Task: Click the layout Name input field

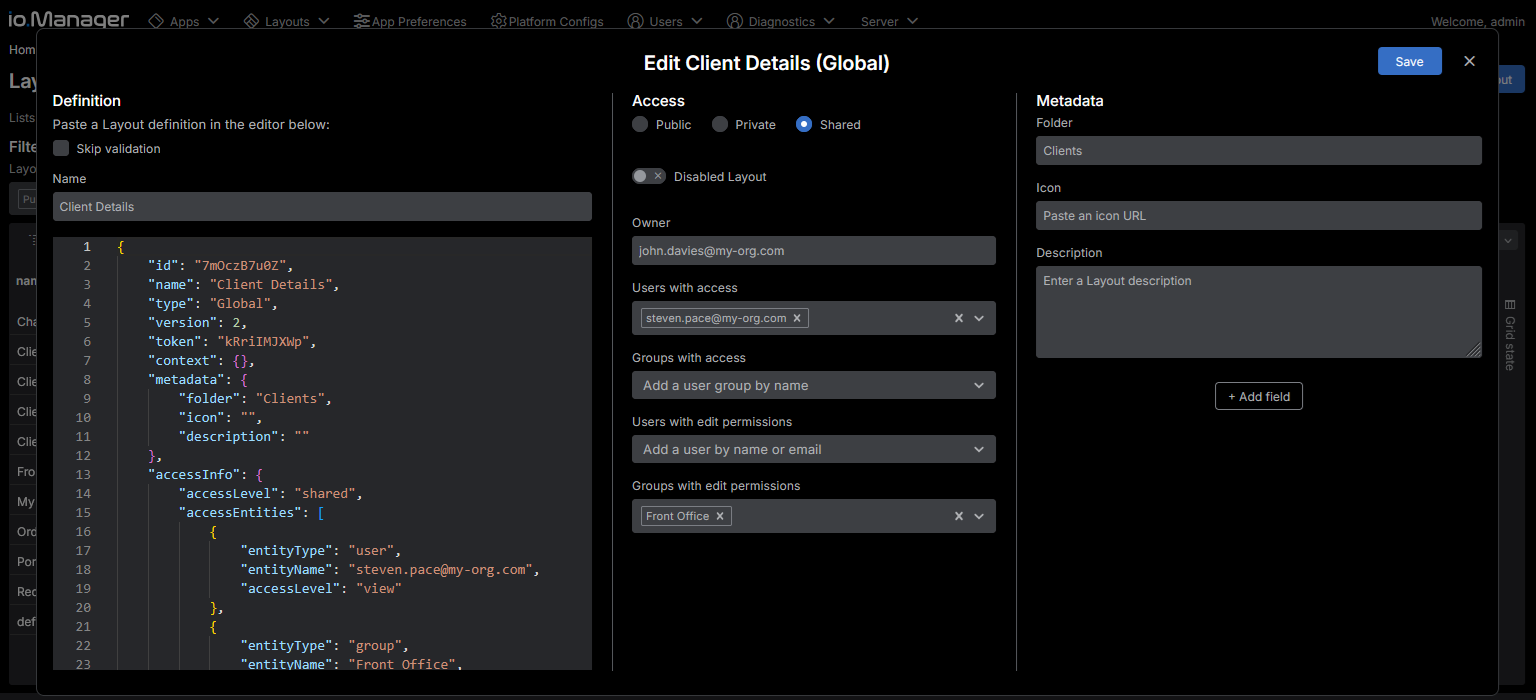Action: (x=322, y=206)
